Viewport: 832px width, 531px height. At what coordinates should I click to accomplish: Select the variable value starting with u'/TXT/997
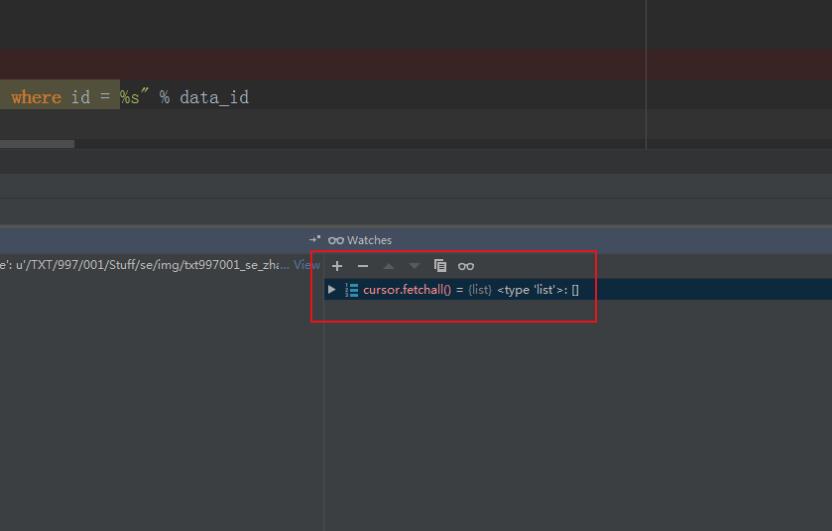click(150, 265)
